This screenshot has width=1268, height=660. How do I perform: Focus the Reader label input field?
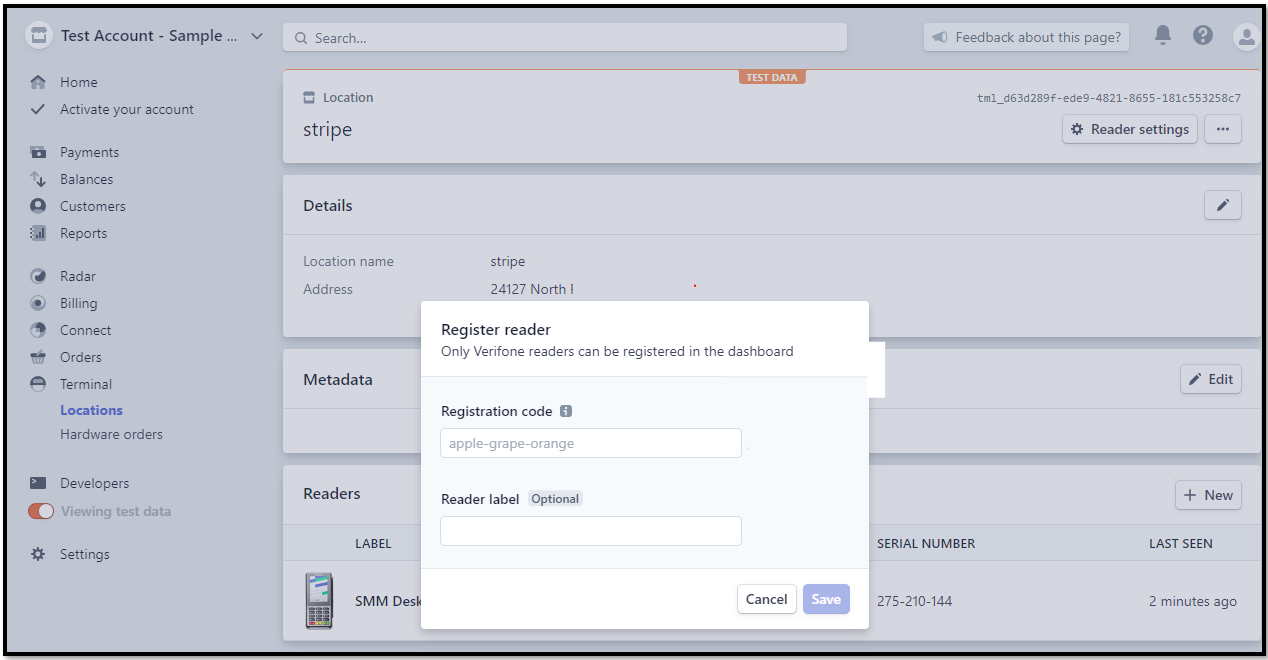(x=591, y=531)
